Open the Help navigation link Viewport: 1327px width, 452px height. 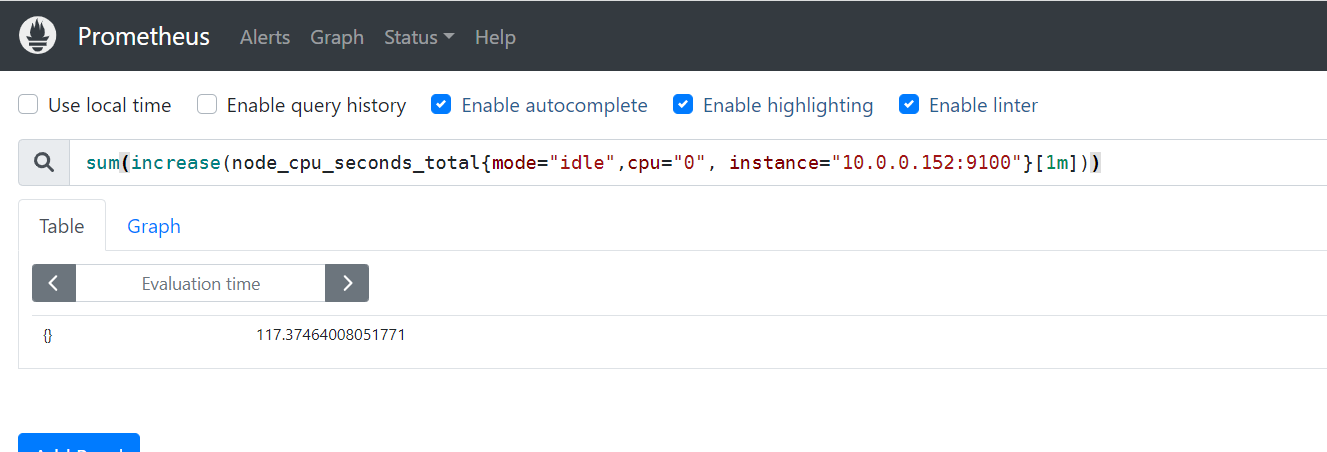495,37
